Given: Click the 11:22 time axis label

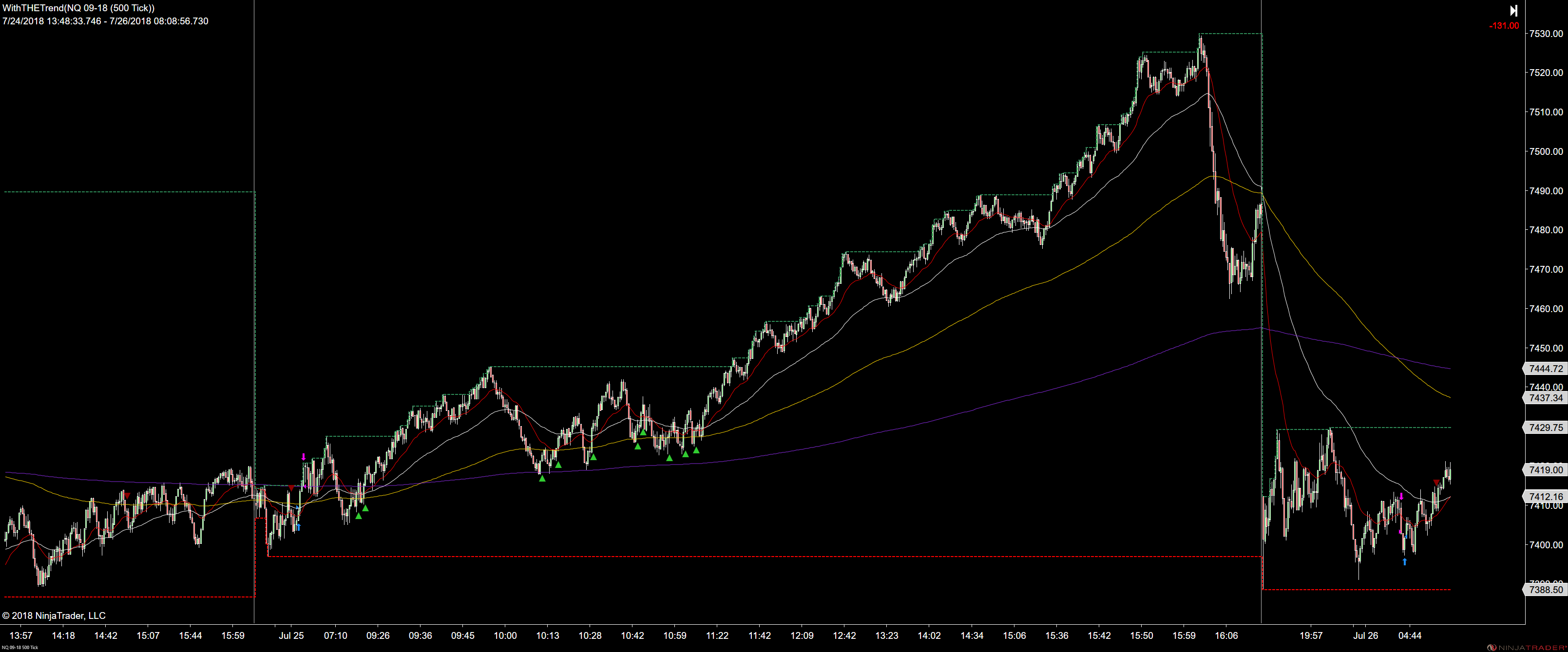Looking at the screenshot, I should click(x=717, y=635).
